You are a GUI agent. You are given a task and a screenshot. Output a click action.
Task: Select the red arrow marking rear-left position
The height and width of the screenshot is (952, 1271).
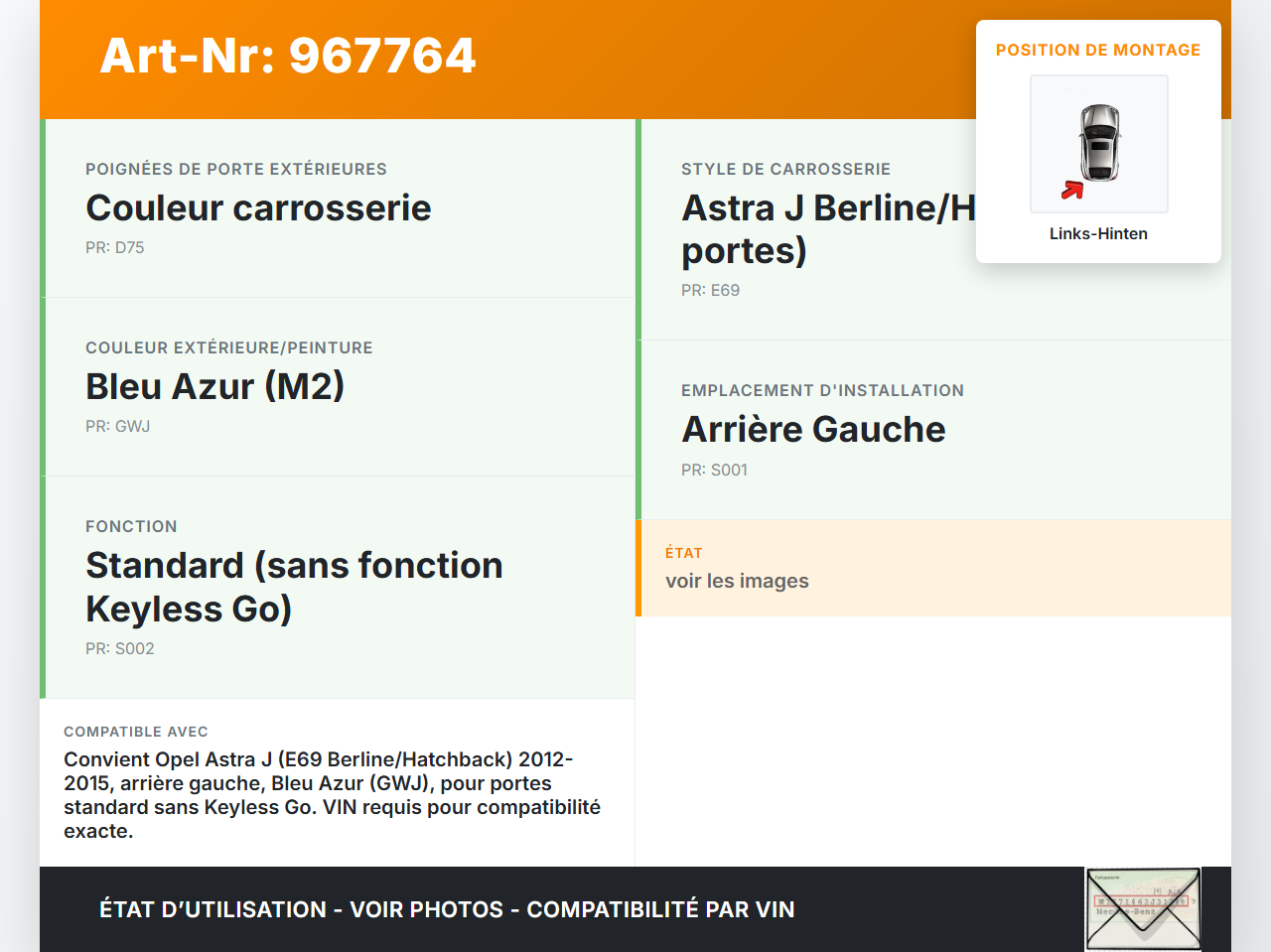[1070, 191]
